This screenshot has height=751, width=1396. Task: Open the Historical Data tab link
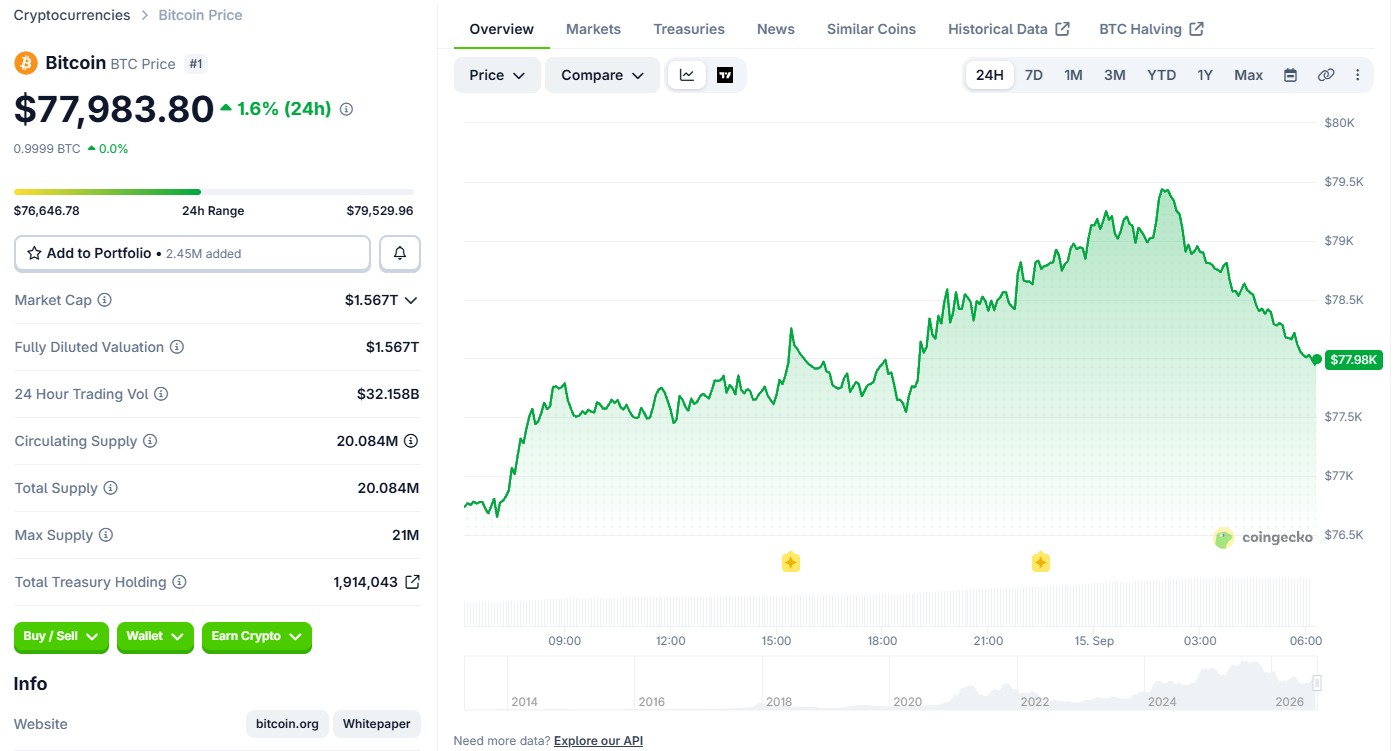coord(1009,29)
